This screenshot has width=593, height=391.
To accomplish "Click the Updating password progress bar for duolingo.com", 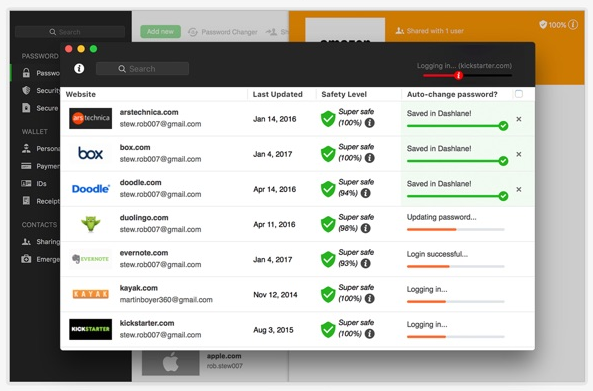I will coord(456,230).
